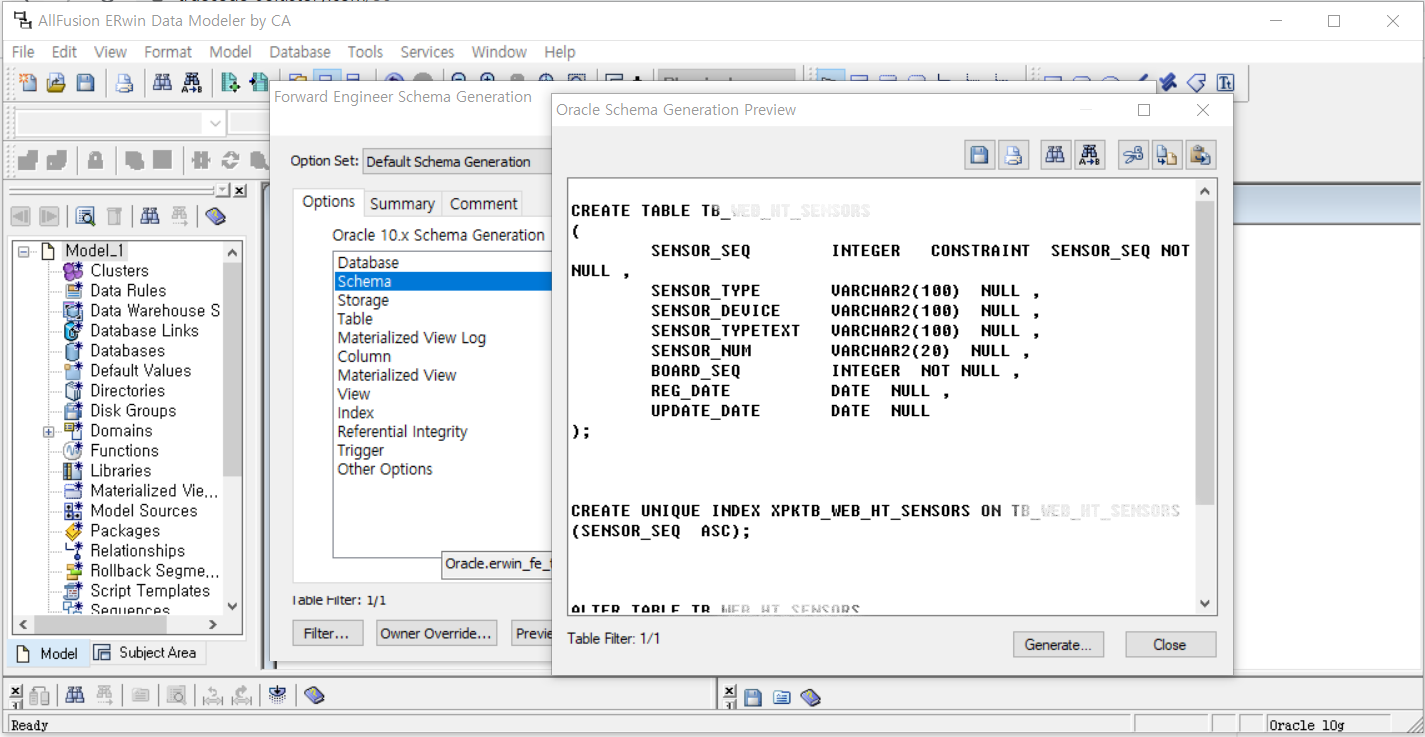Switch to the Summary tab

pyautogui.click(x=402, y=204)
